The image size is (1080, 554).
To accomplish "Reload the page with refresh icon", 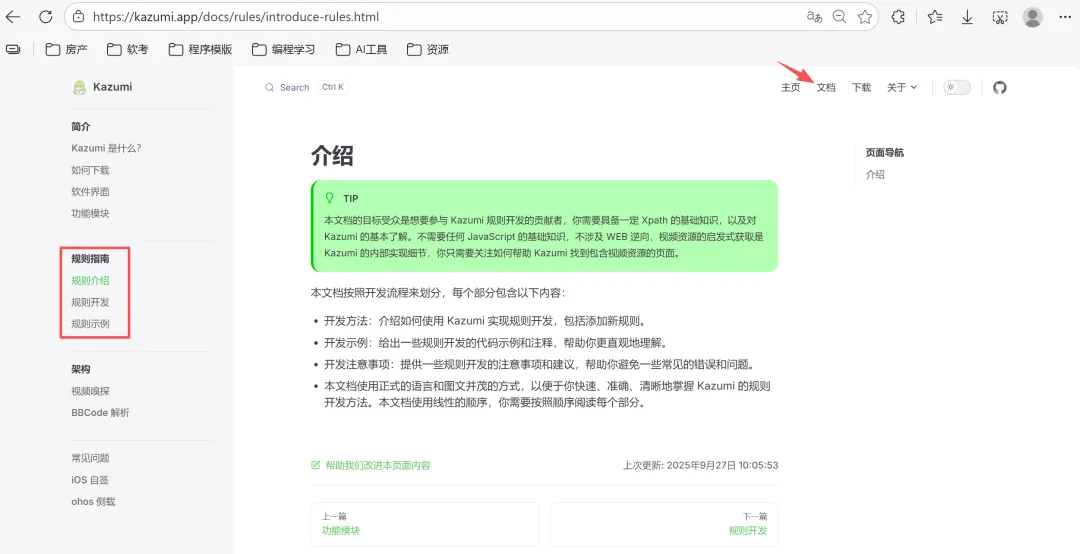I will pos(45,17).
